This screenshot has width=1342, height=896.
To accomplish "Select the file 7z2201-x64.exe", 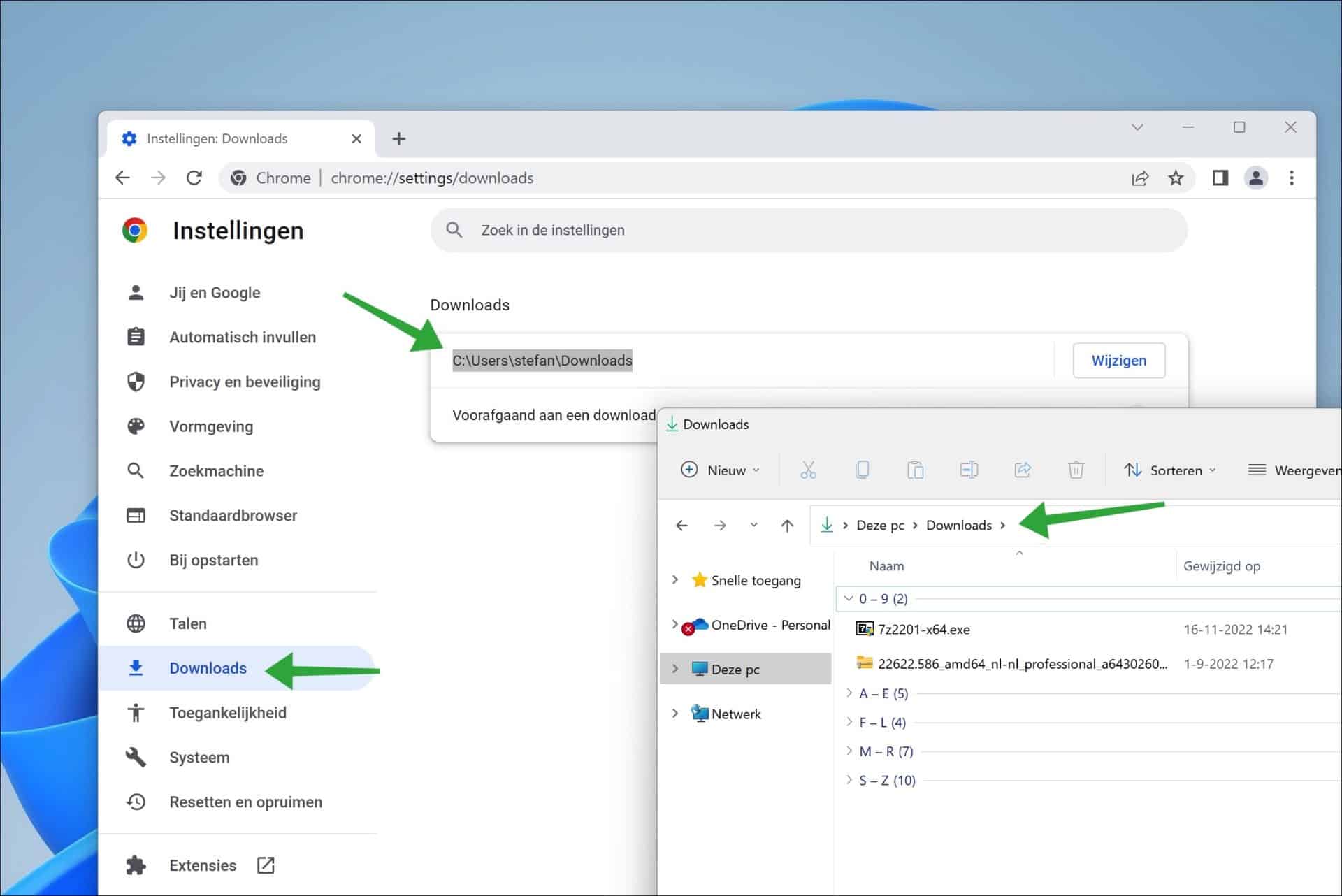I will (x=924, y=628).
